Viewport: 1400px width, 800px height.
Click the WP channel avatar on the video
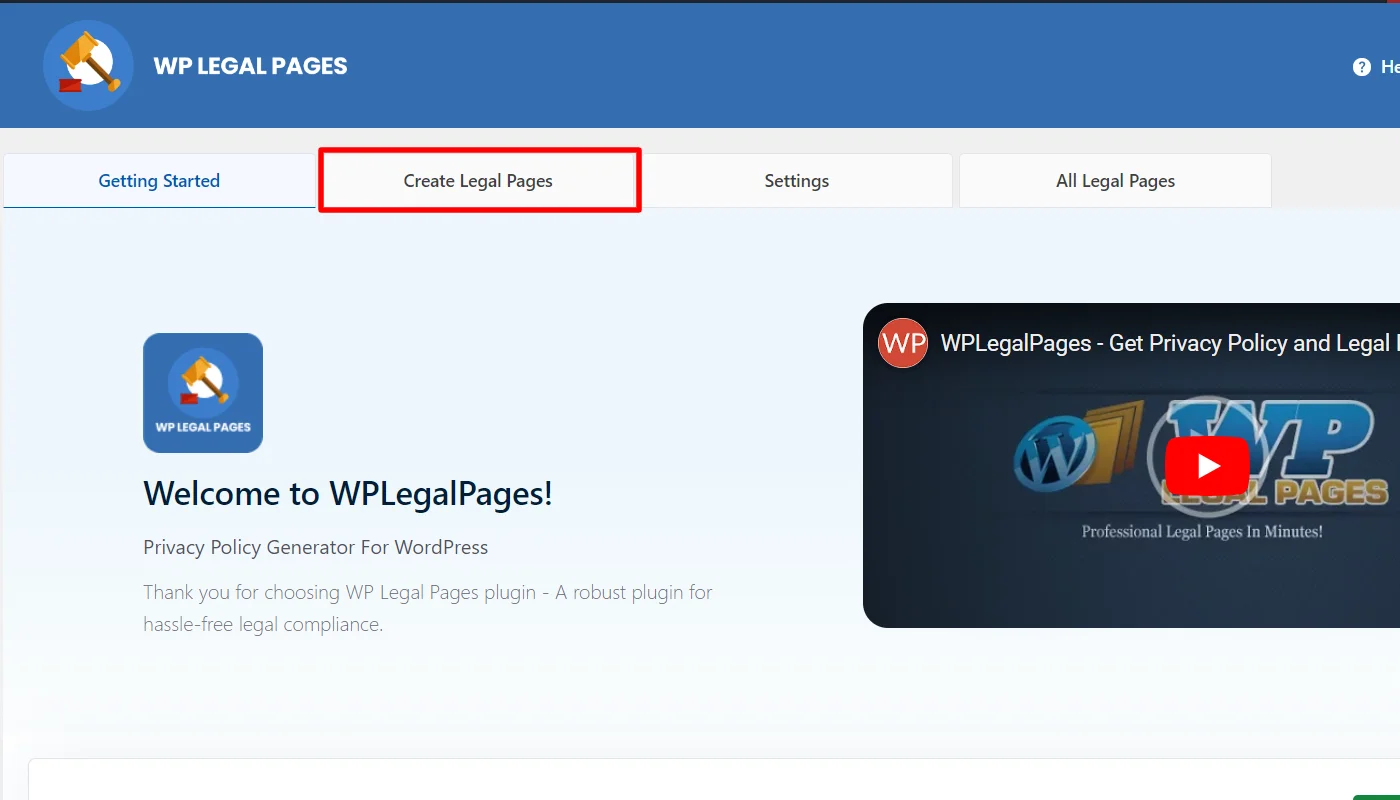pyautogui.click(x=902, y=343)
